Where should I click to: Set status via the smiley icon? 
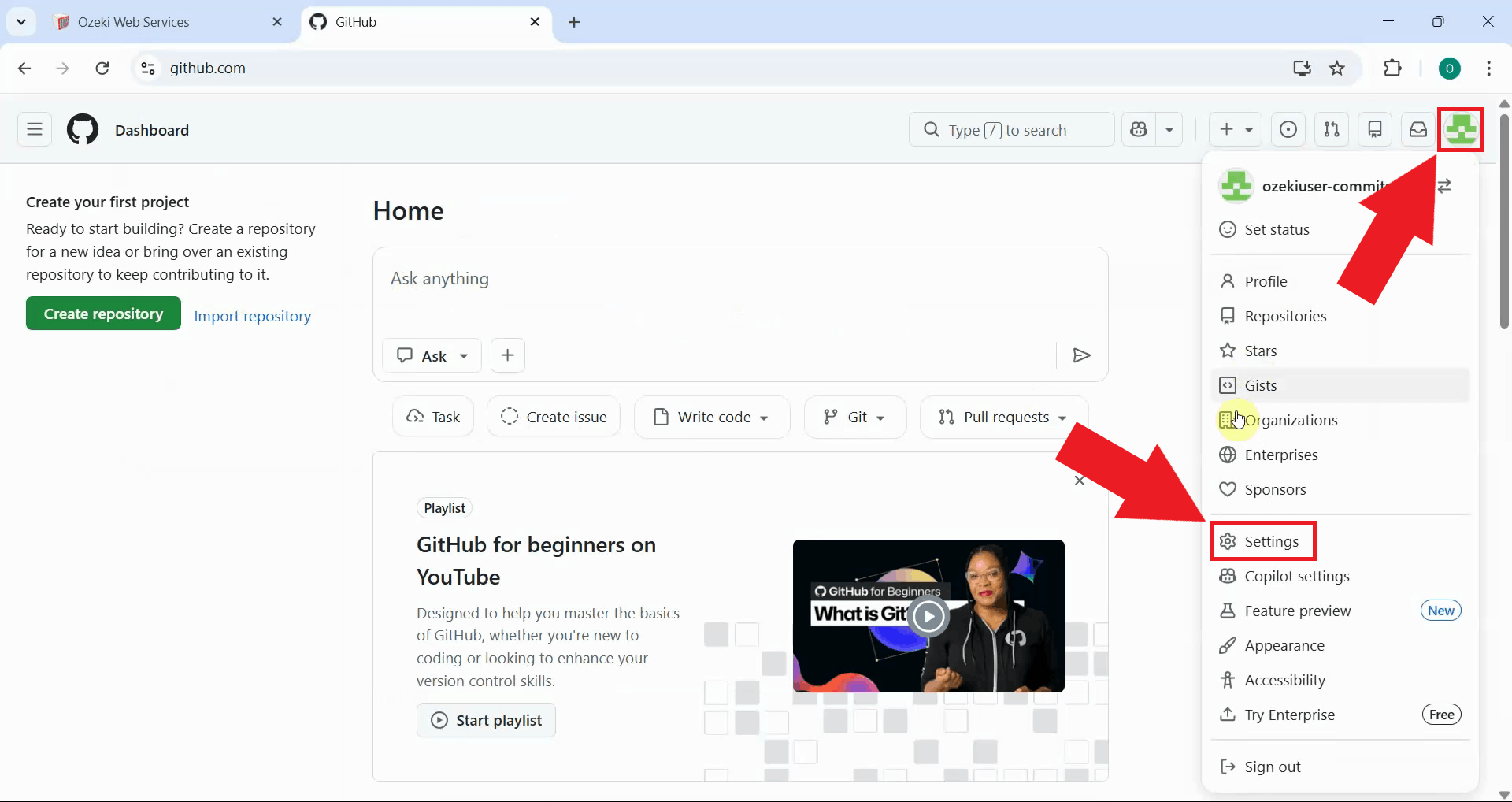point(1228,229)
